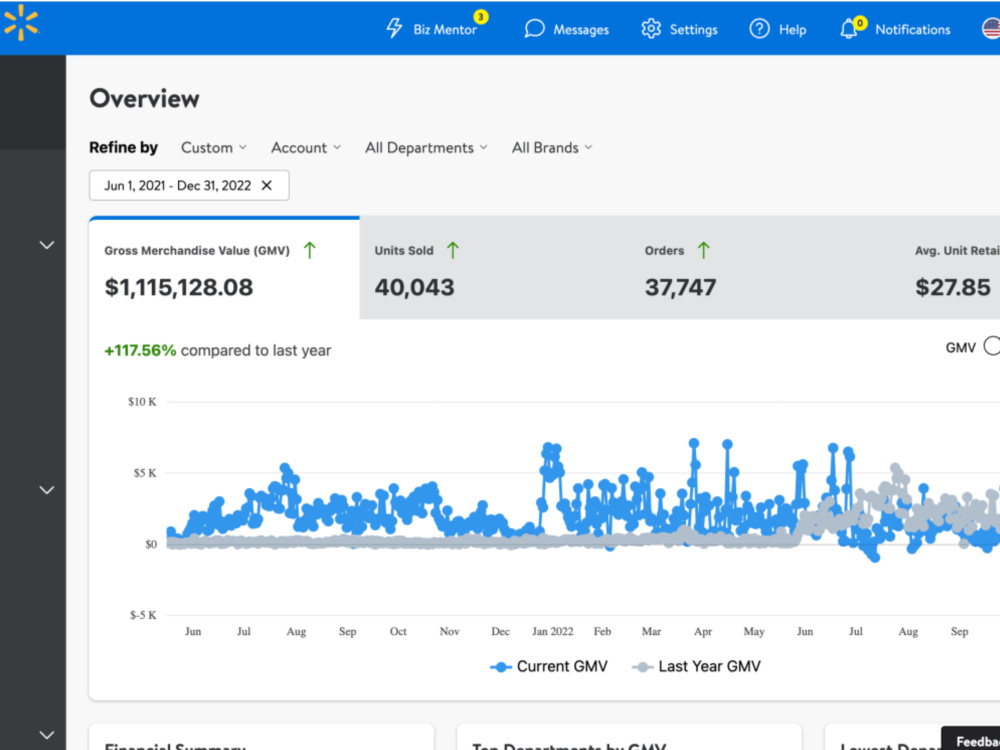Expand the All Brands dropdown
This screenshot has height=750, width=1000.
(x=552, y=147)
